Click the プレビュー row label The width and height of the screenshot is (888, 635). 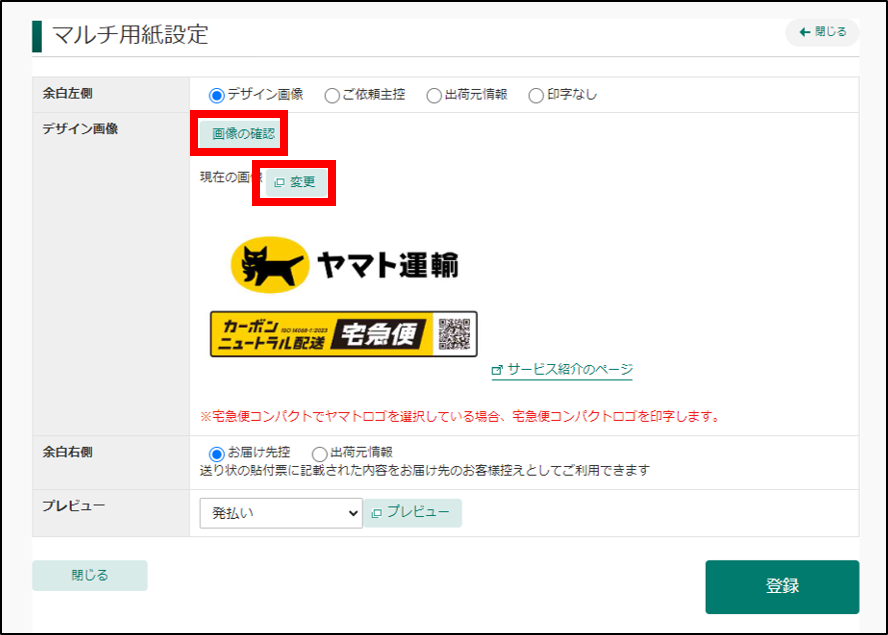(74, 505)
